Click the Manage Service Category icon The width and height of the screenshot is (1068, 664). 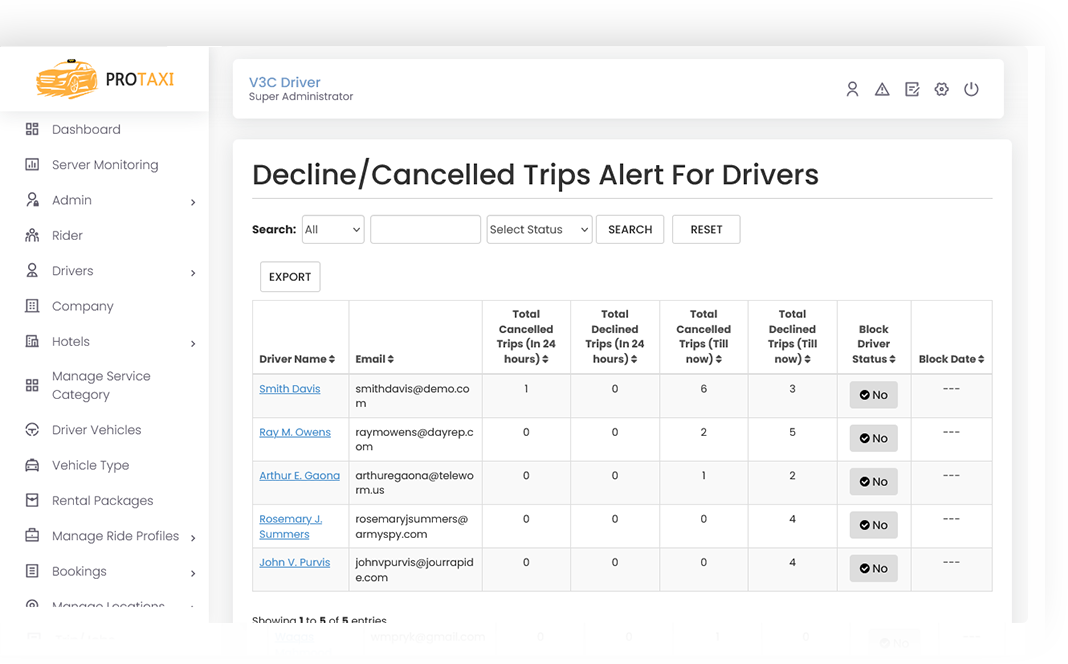32,385
